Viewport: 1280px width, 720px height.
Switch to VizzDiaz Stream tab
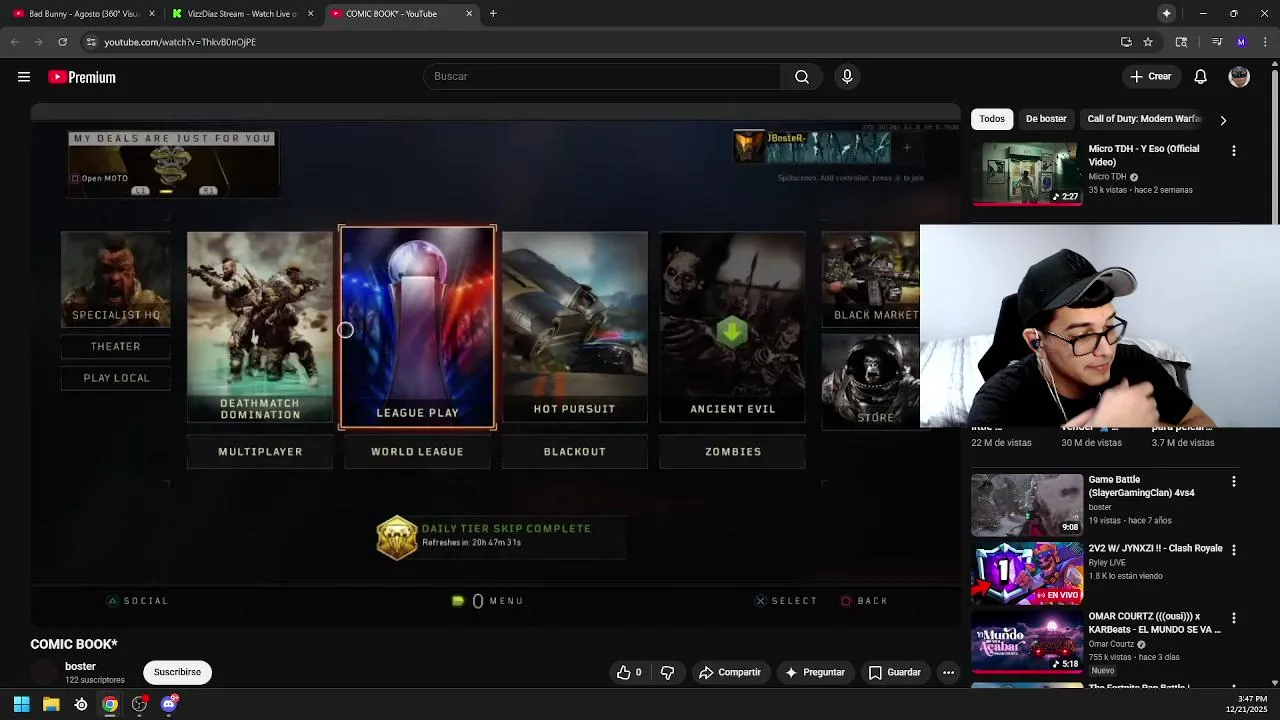[243, 14]
